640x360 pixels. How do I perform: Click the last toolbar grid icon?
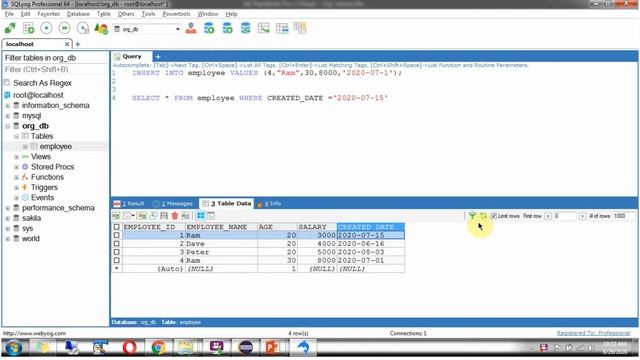300,28
